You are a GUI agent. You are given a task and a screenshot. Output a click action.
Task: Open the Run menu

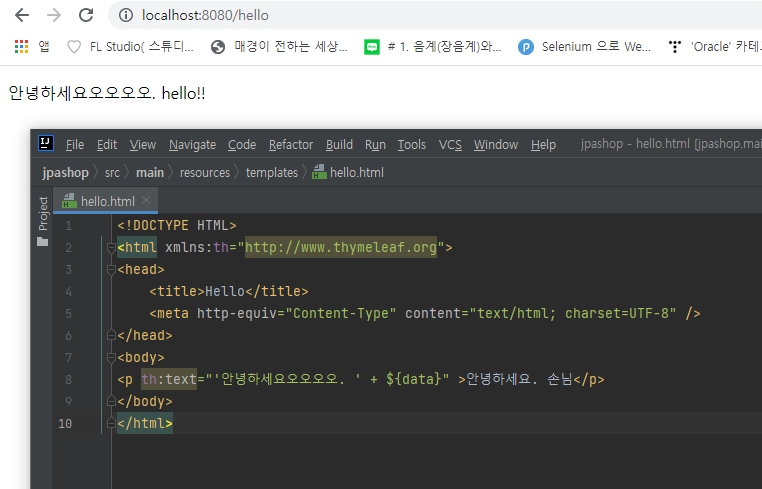pos(375,145)
